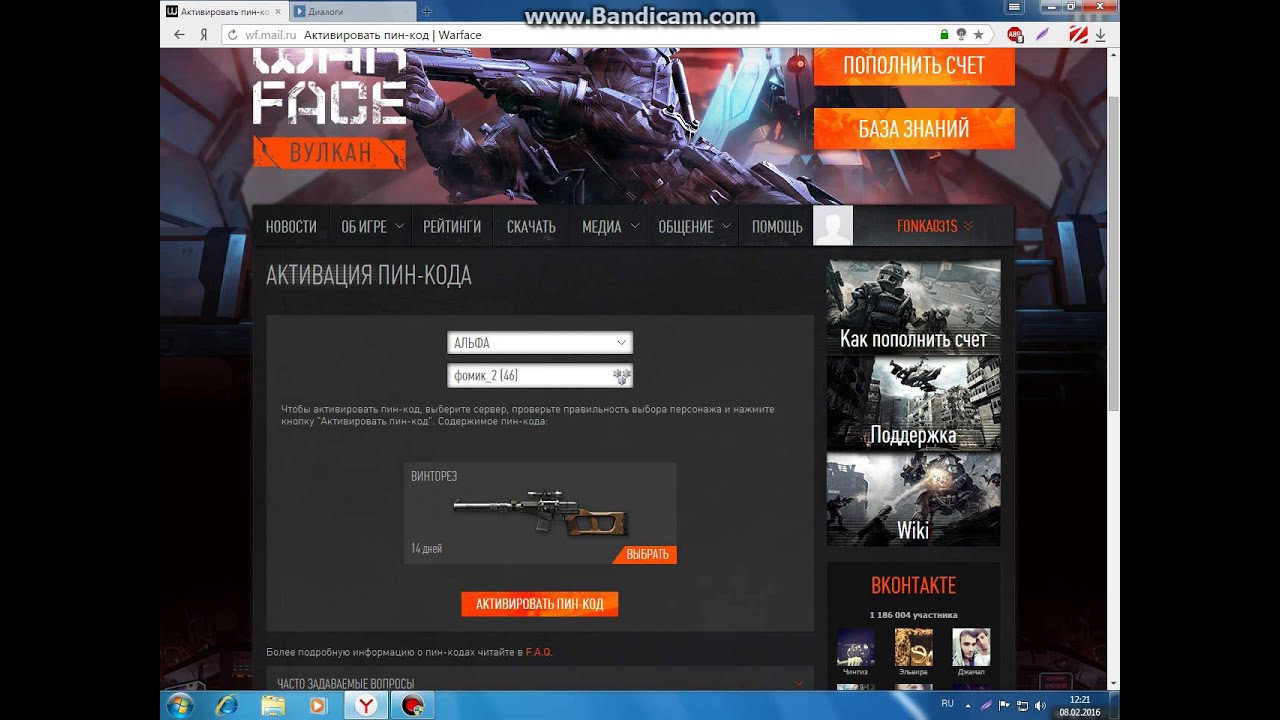The image size is (1280, 720).
Task: Open the РЕЙТИНГИ menu item
Action: (x=452, y=227)
